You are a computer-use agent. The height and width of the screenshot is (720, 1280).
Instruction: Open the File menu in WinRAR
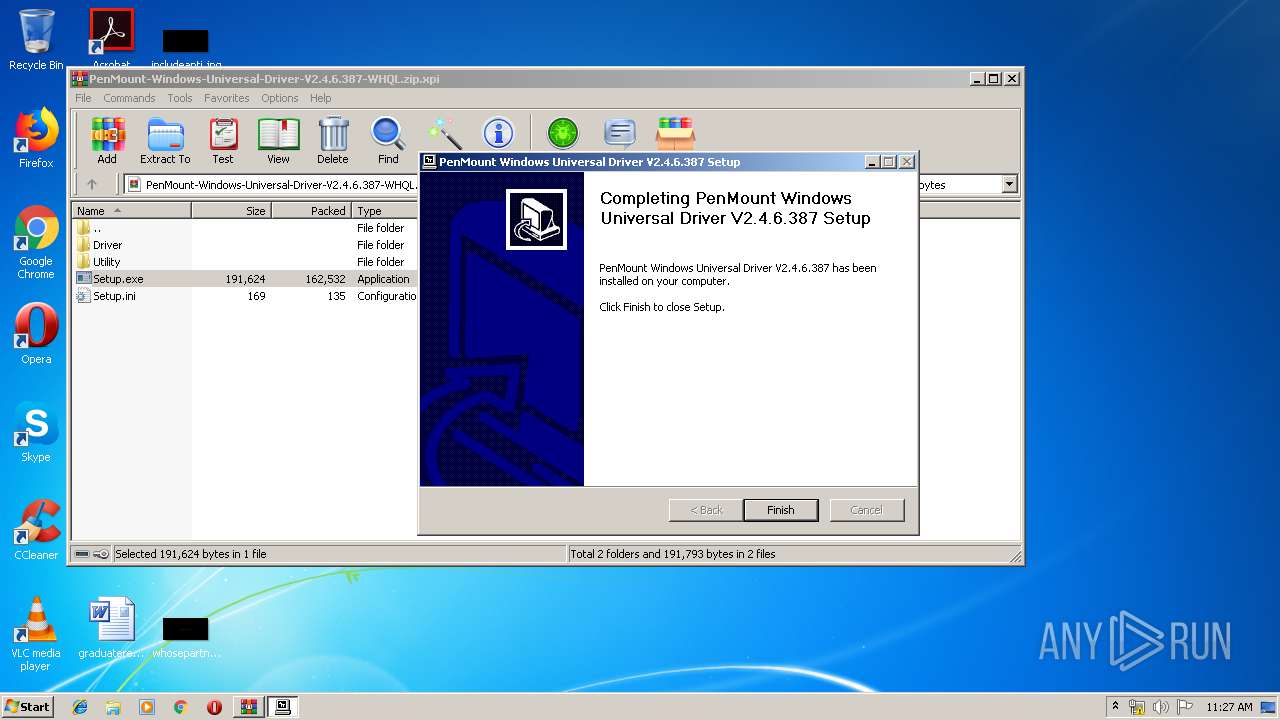[x=83, y=98]
